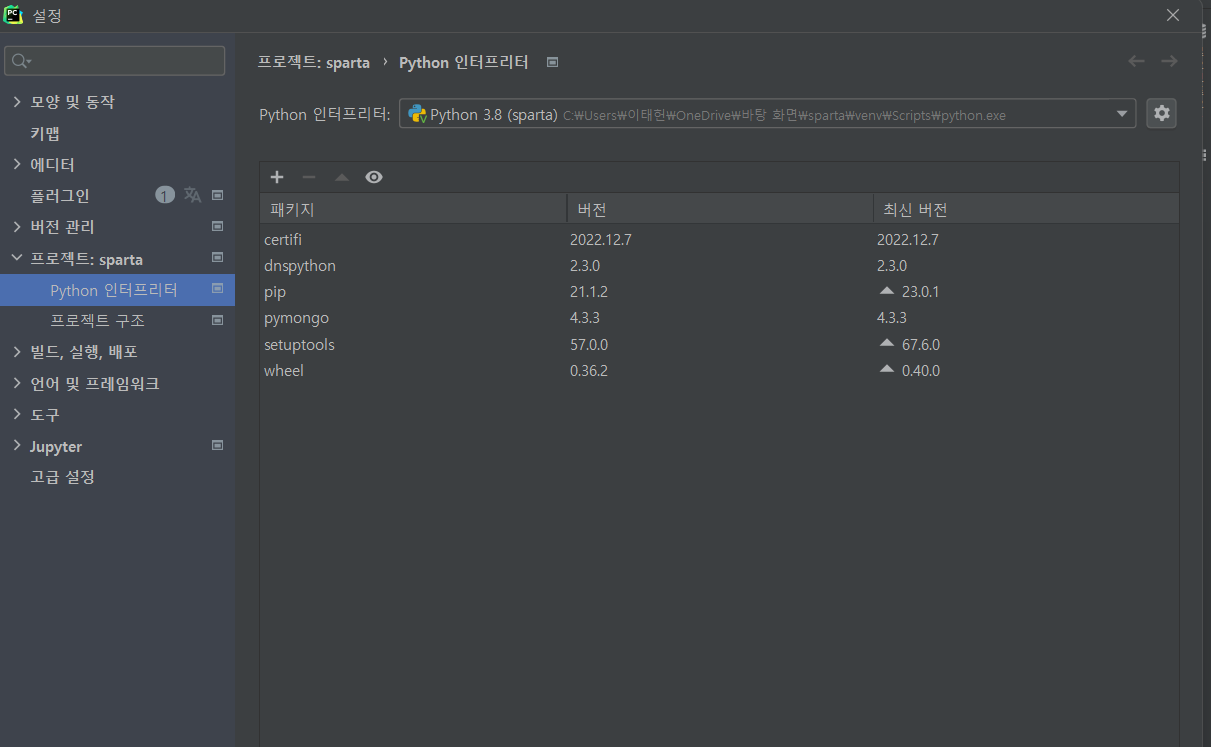The width and height of the screenshot is (1211, 747).
Task: Click the settings search input field
Action: 117,61
